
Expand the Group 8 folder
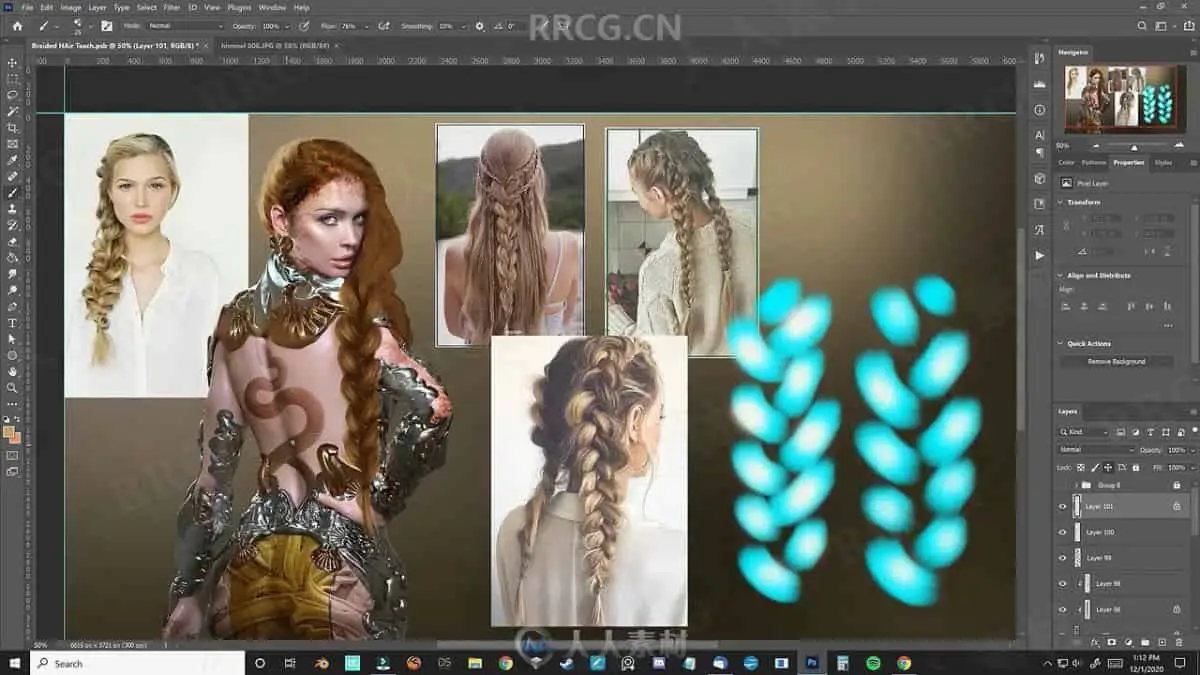(x=1075, y=484)
